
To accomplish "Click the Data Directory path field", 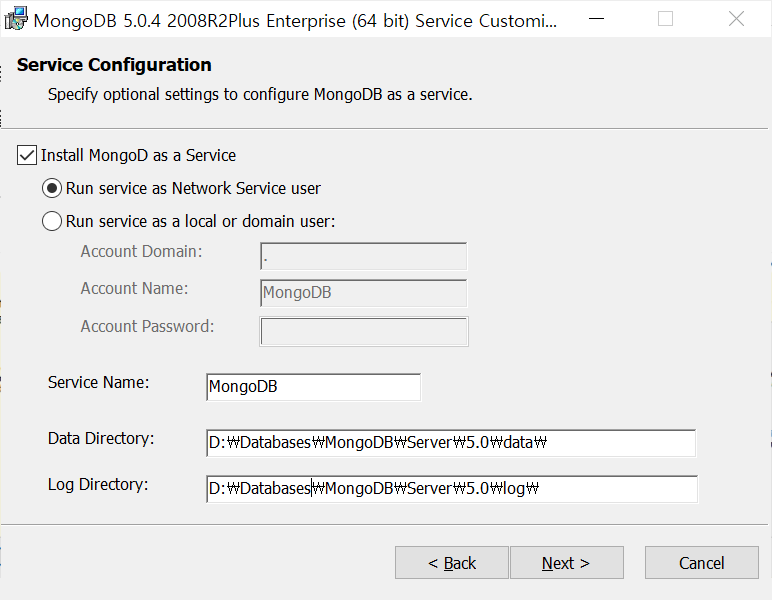I will click(451, 443).
